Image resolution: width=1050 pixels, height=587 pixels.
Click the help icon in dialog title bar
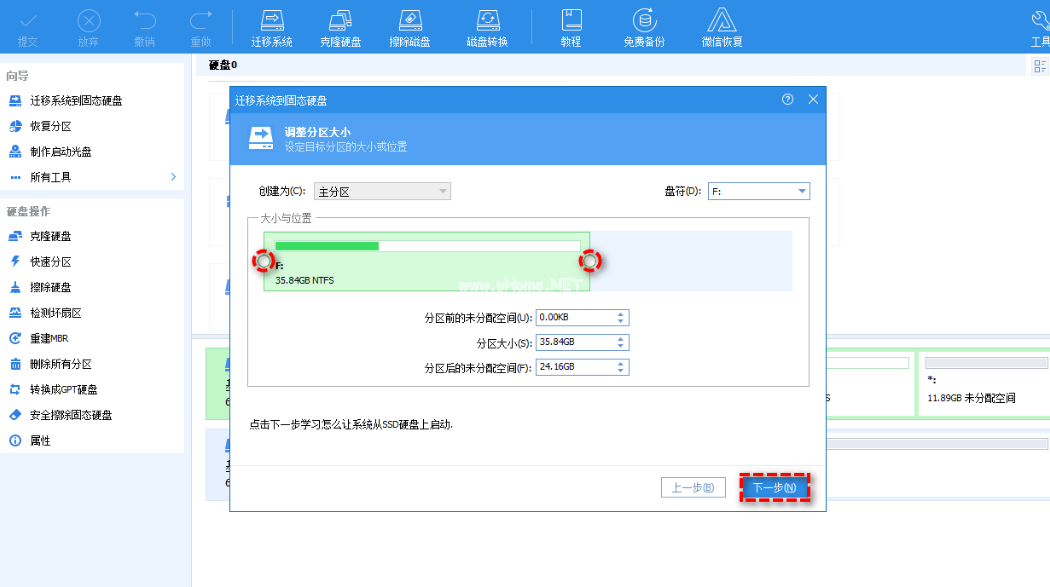coord(788,100)
